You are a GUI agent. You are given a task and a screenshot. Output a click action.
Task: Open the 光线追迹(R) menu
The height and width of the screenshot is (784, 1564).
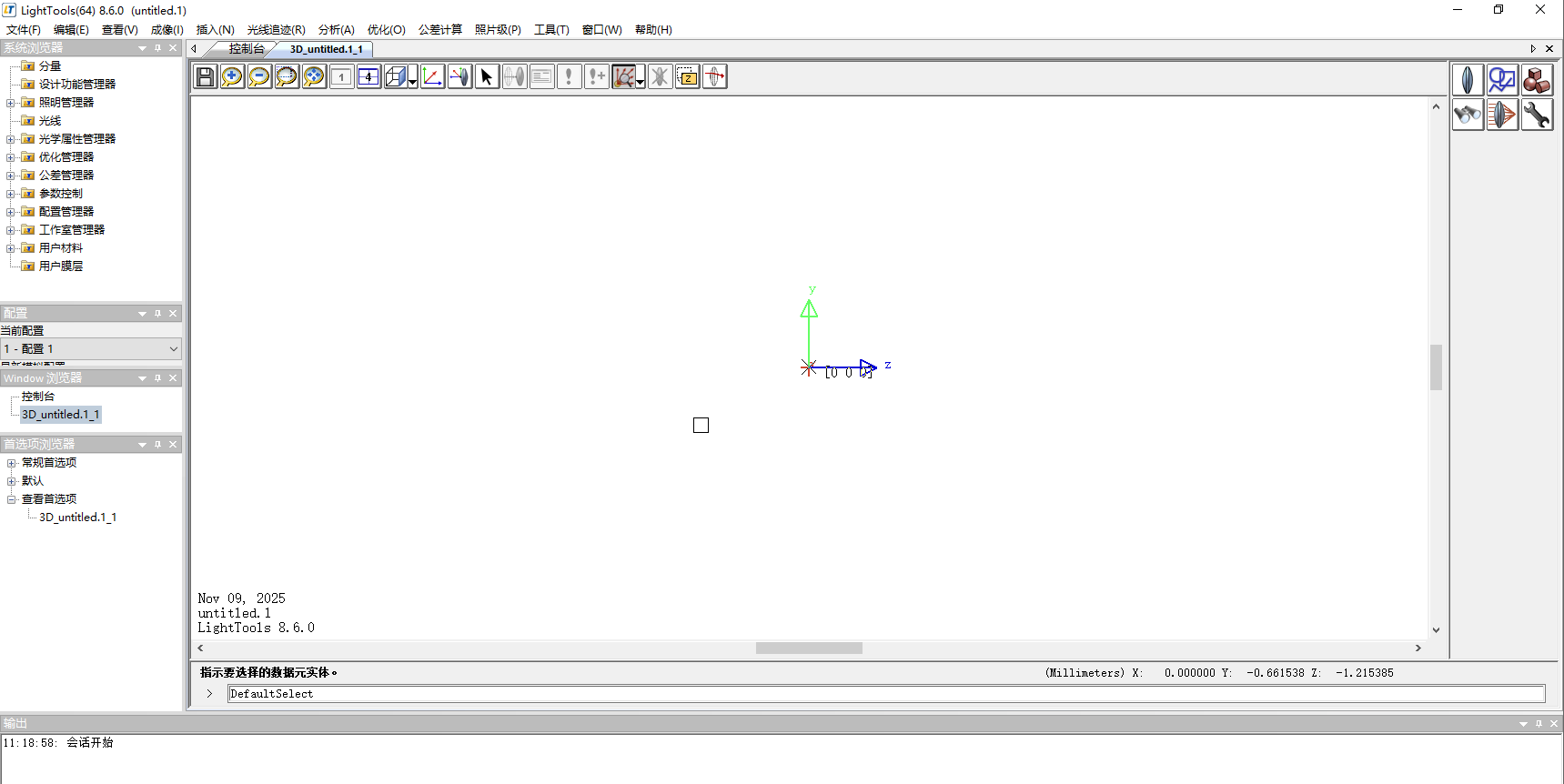tap(276, 30)
